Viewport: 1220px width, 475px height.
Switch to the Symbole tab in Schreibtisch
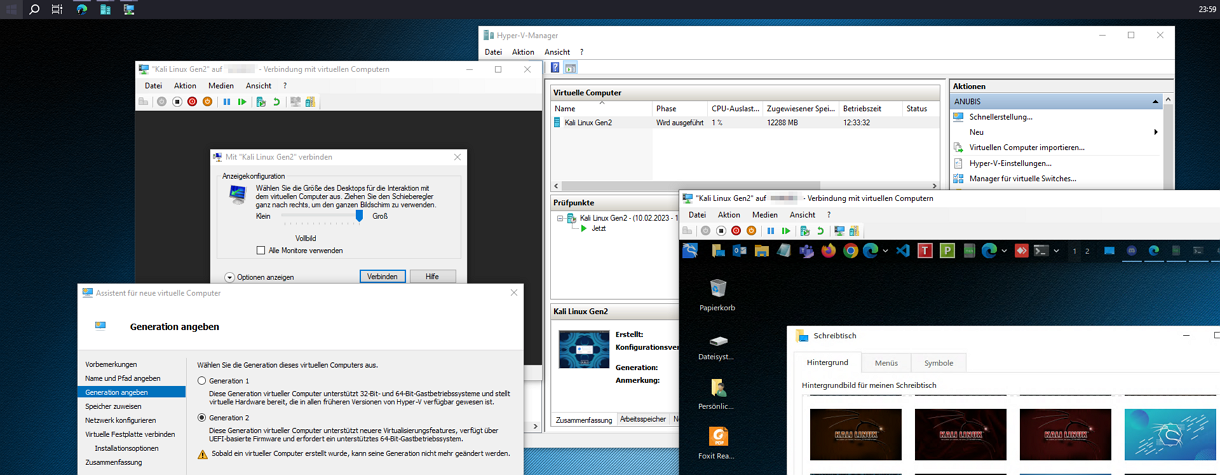pyautogui.click(x=938, y=363)
